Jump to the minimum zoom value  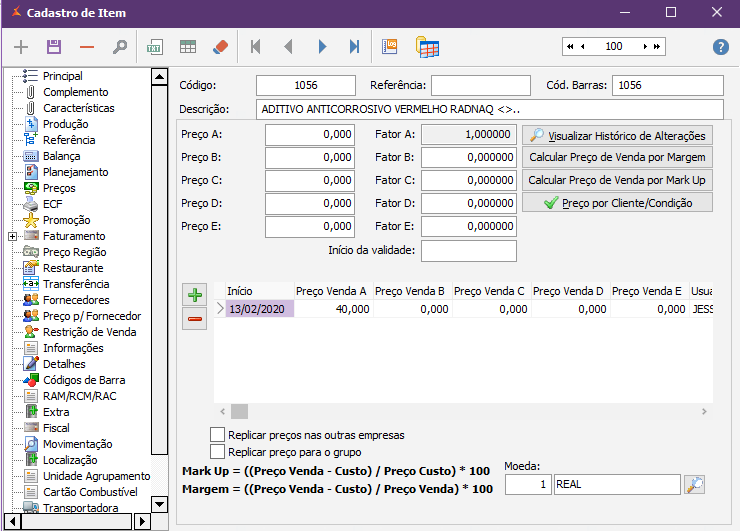[x=570, y=47]
